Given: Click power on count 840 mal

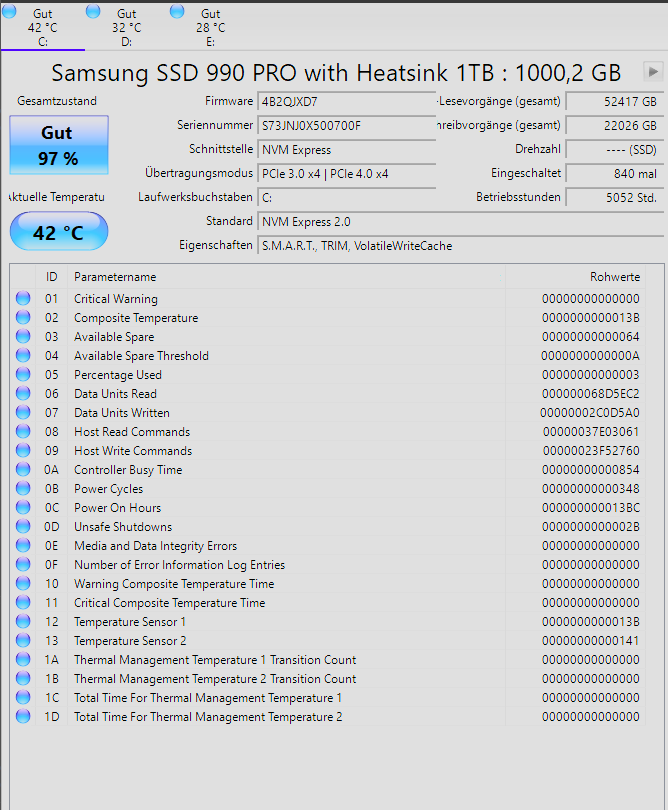Looking at the screenshot, I should [x=614, y=174].
